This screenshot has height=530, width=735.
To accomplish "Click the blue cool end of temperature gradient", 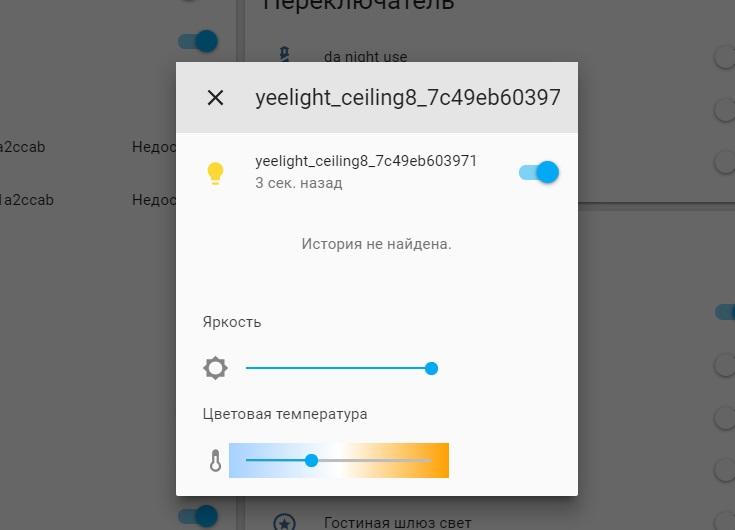I will coord(239,460).
